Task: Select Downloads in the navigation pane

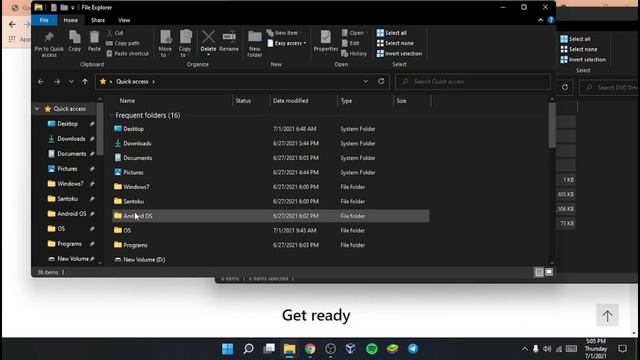Action: click(71, 139)
